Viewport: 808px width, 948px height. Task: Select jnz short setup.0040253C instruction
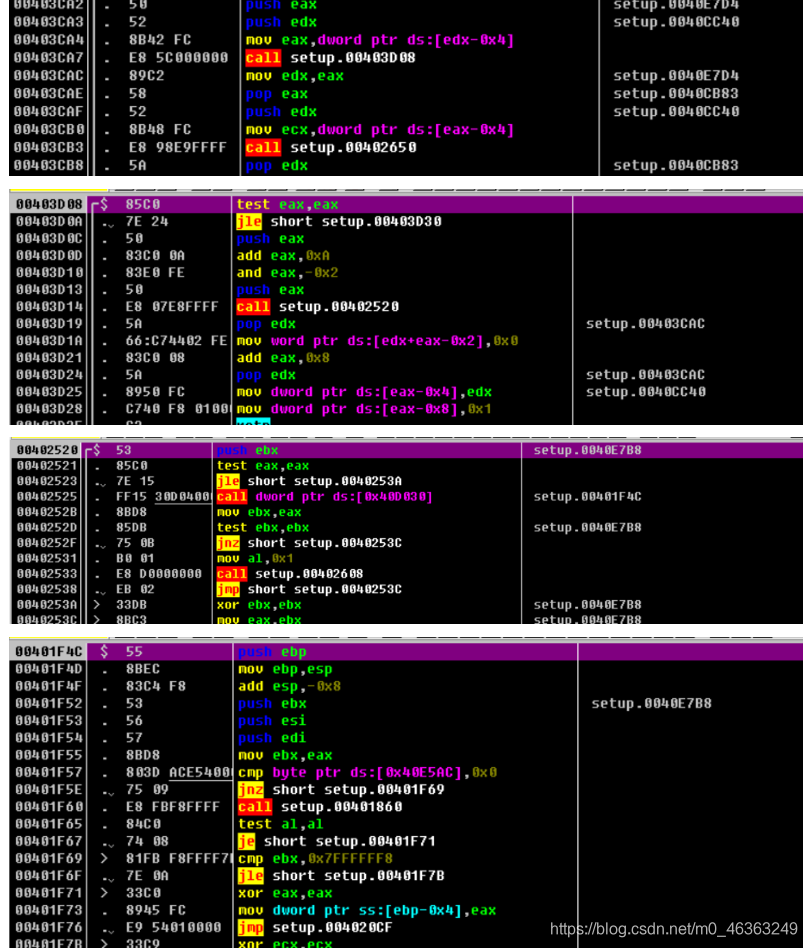pyautogui.click(x=309, y=543)
